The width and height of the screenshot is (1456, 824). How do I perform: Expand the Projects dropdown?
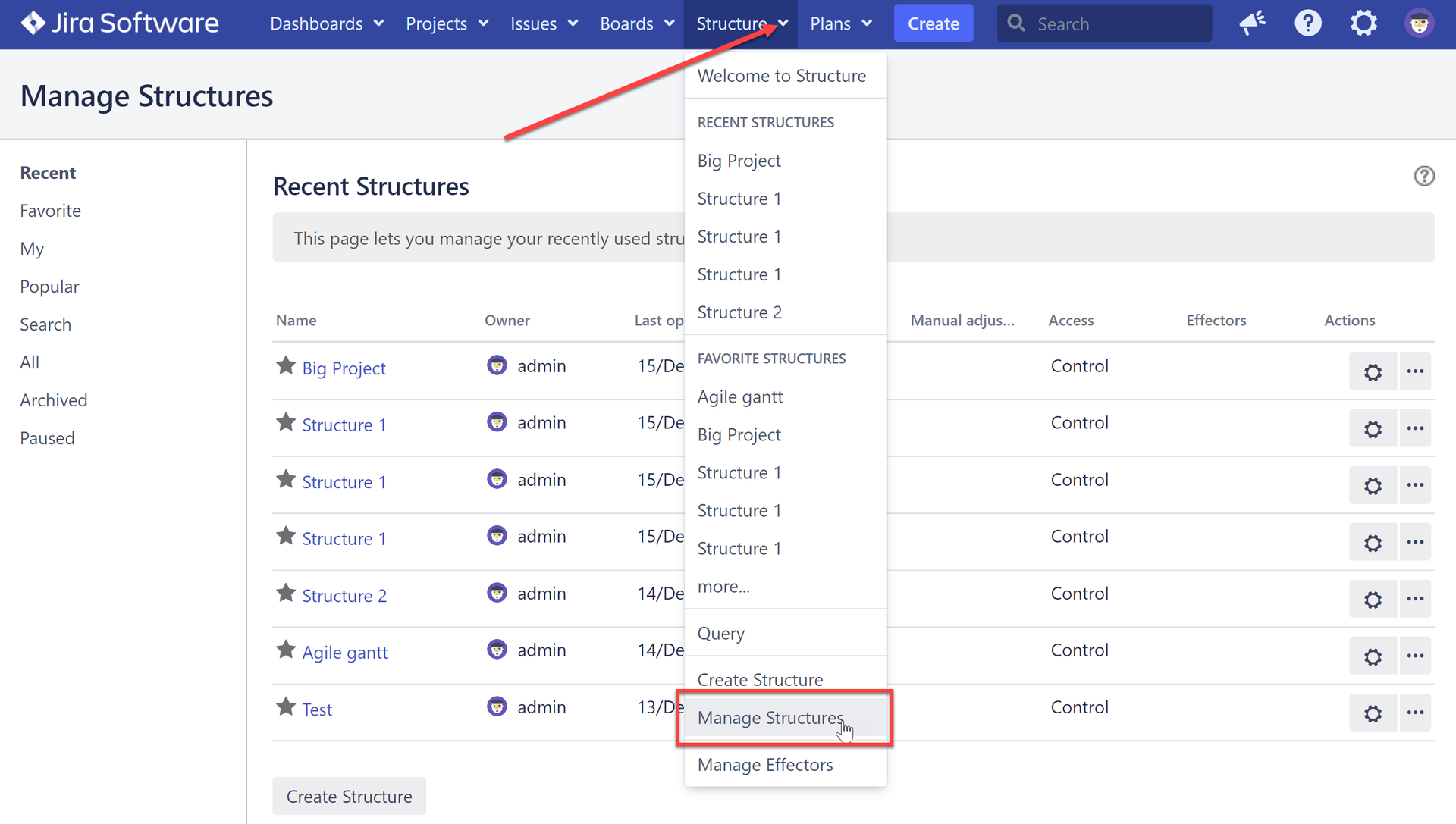(x=447, y=23)
